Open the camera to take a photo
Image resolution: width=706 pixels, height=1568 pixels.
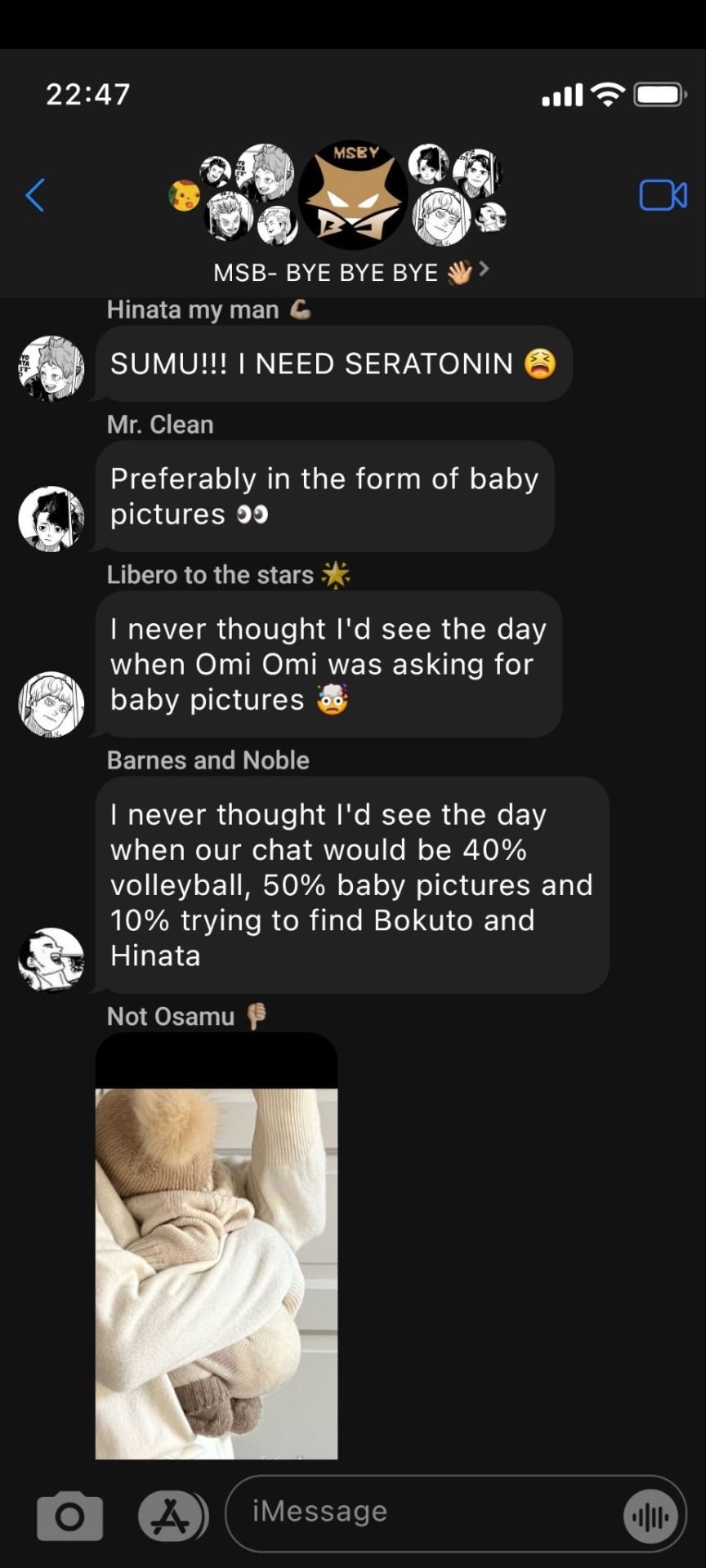[70, 1517]
